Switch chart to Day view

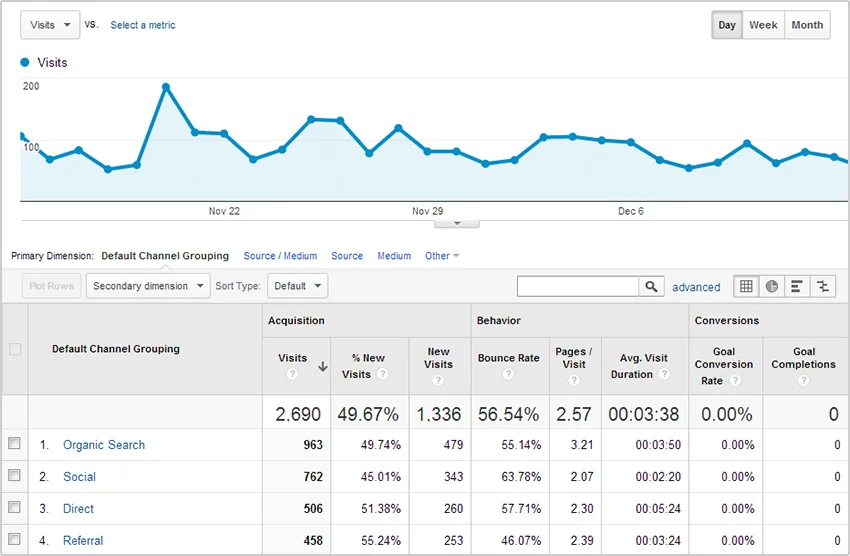pos(727,25)
